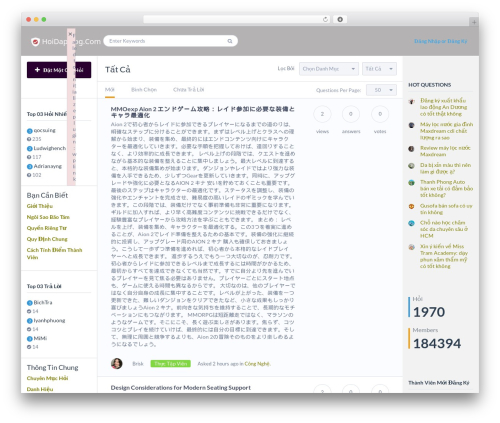The image size is (500, 423).
Task: Open user Ludwighench profile
Action: pos(50,148)
